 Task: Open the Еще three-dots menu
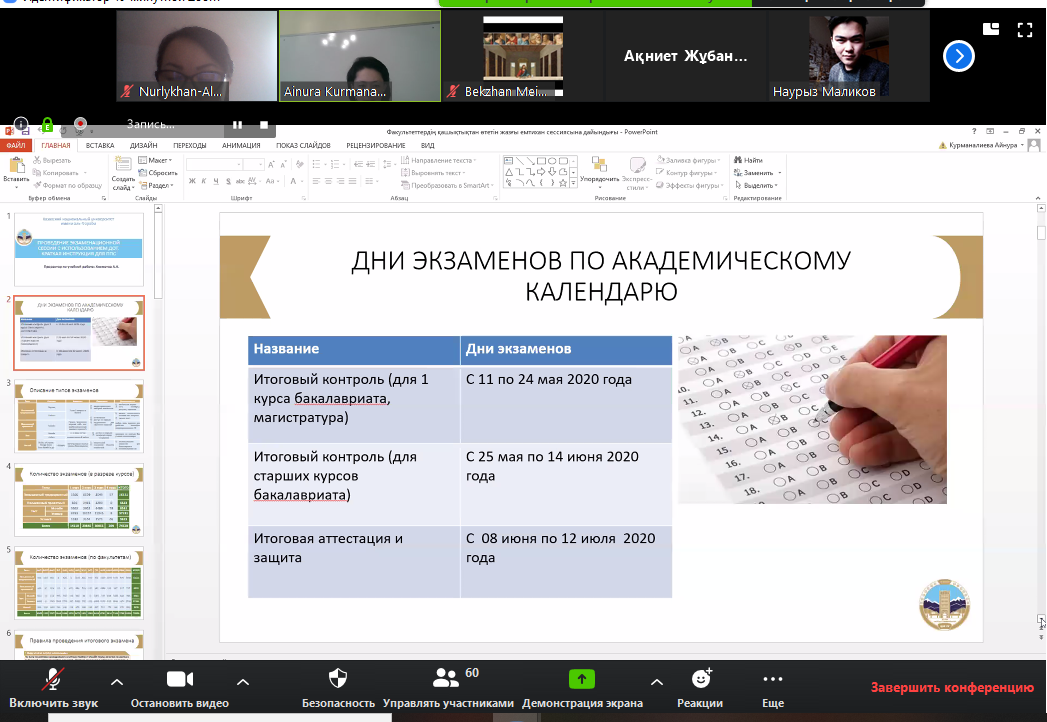[772, 679]
